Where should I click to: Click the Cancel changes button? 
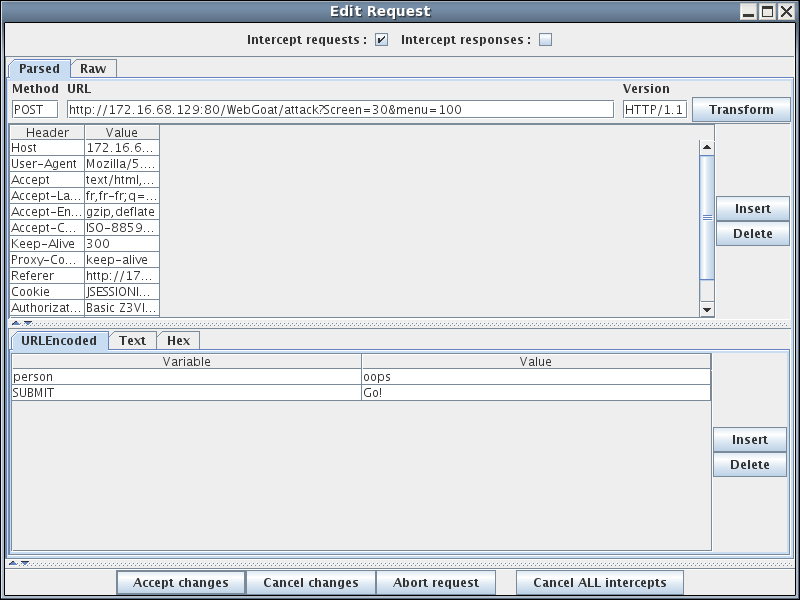pos(310,583)
